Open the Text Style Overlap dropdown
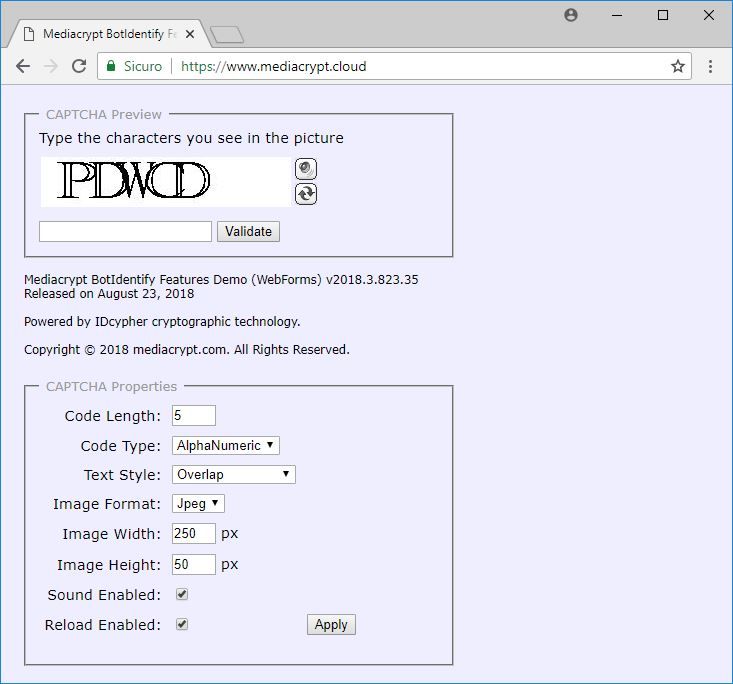The height and width of the screenshot is (684, 733). (x=234, y=475)
